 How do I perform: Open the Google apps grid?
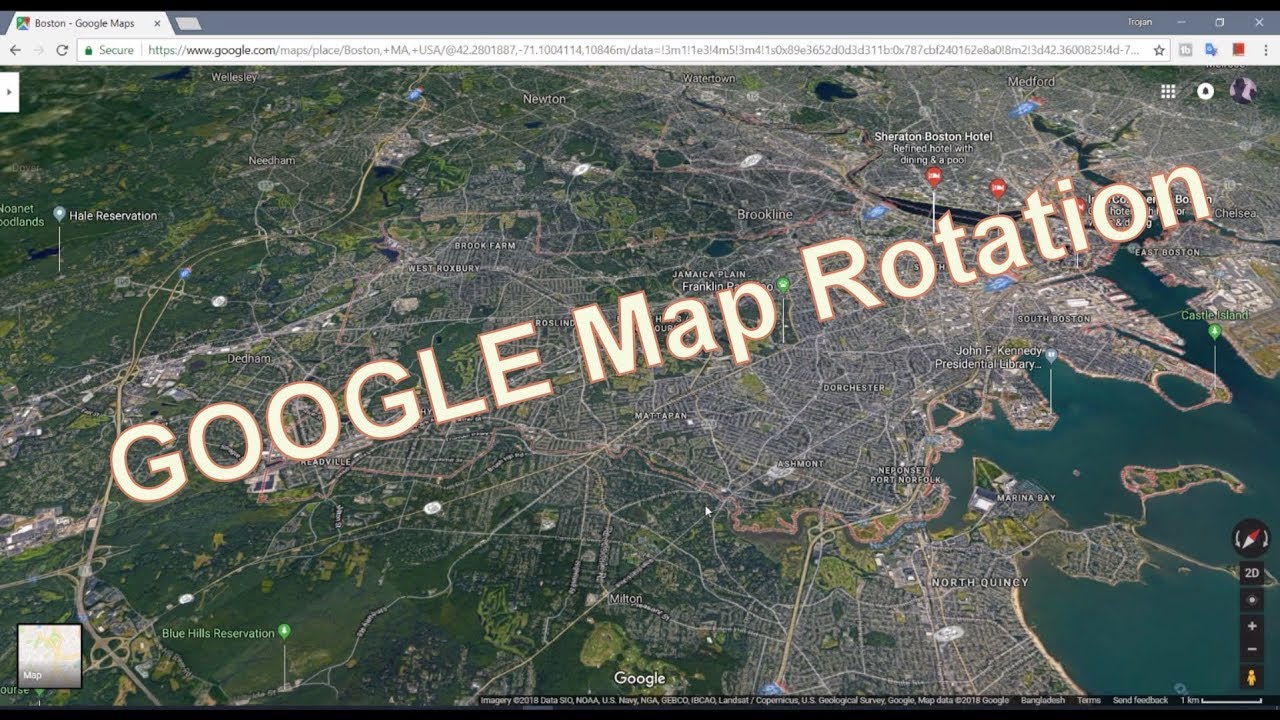pos(1168,91)
